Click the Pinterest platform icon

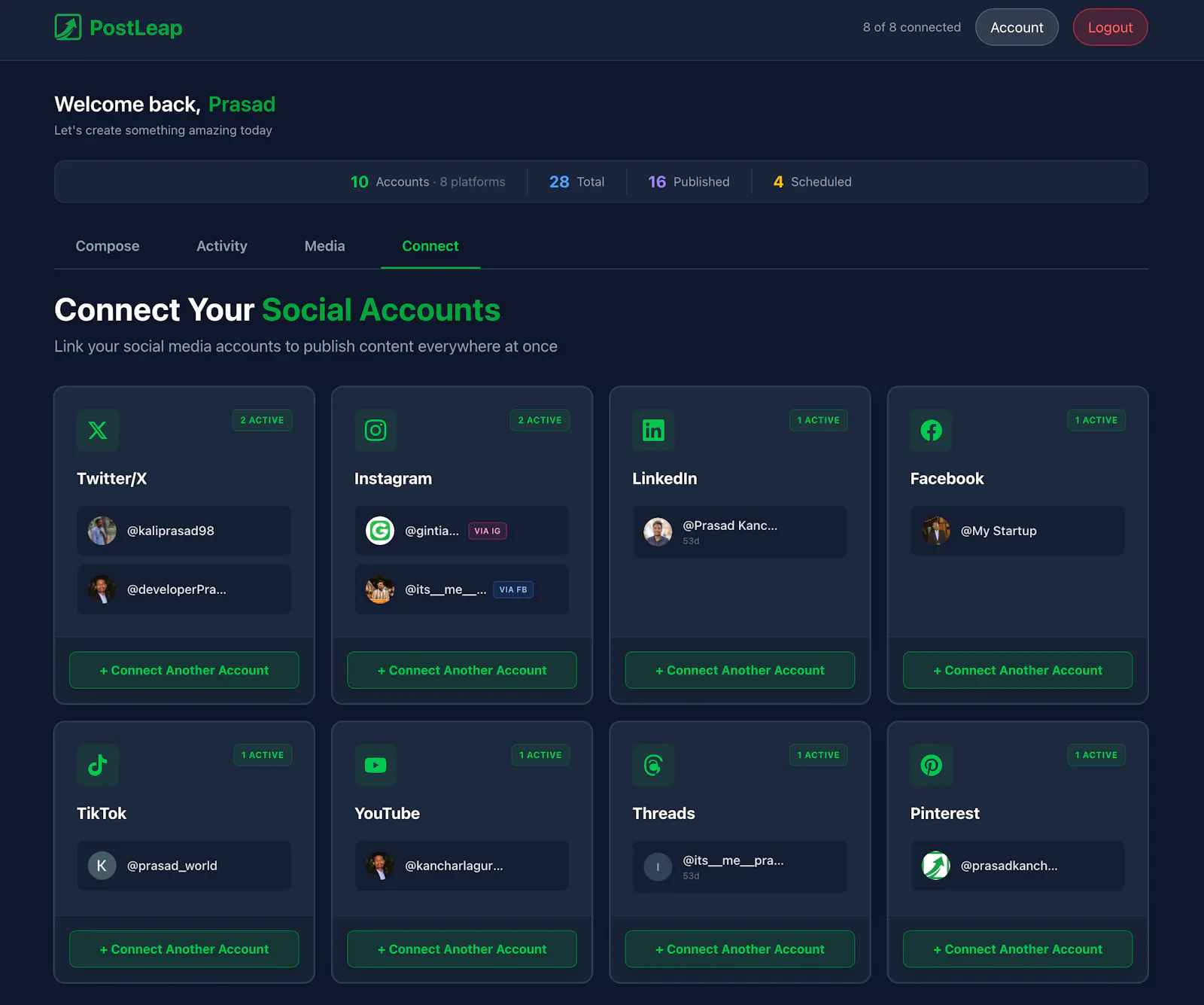pos(932,765)
